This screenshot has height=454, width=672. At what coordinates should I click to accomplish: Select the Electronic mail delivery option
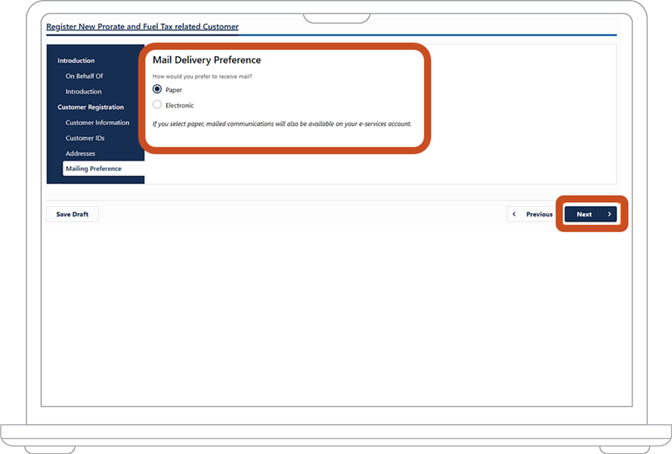pyautogui.click(x=157, y=105)
